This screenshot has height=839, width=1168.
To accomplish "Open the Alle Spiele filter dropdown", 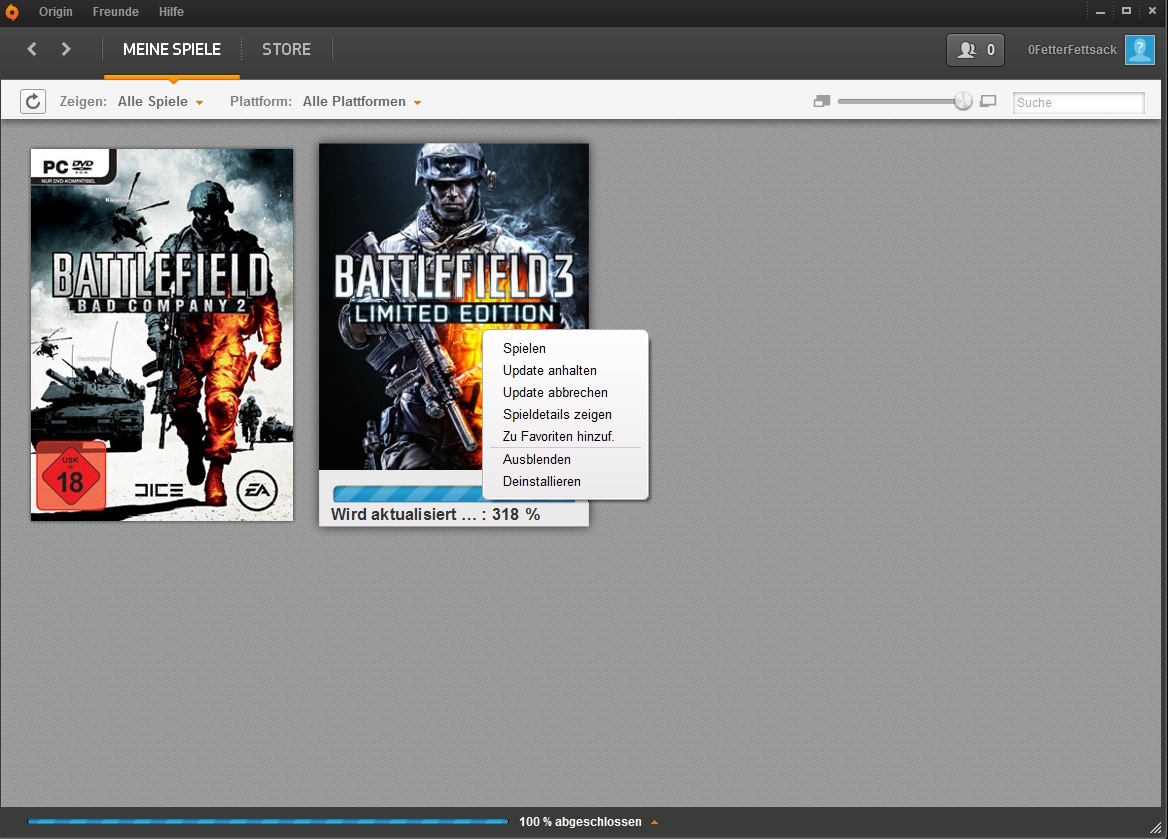I will click(160, 101).
